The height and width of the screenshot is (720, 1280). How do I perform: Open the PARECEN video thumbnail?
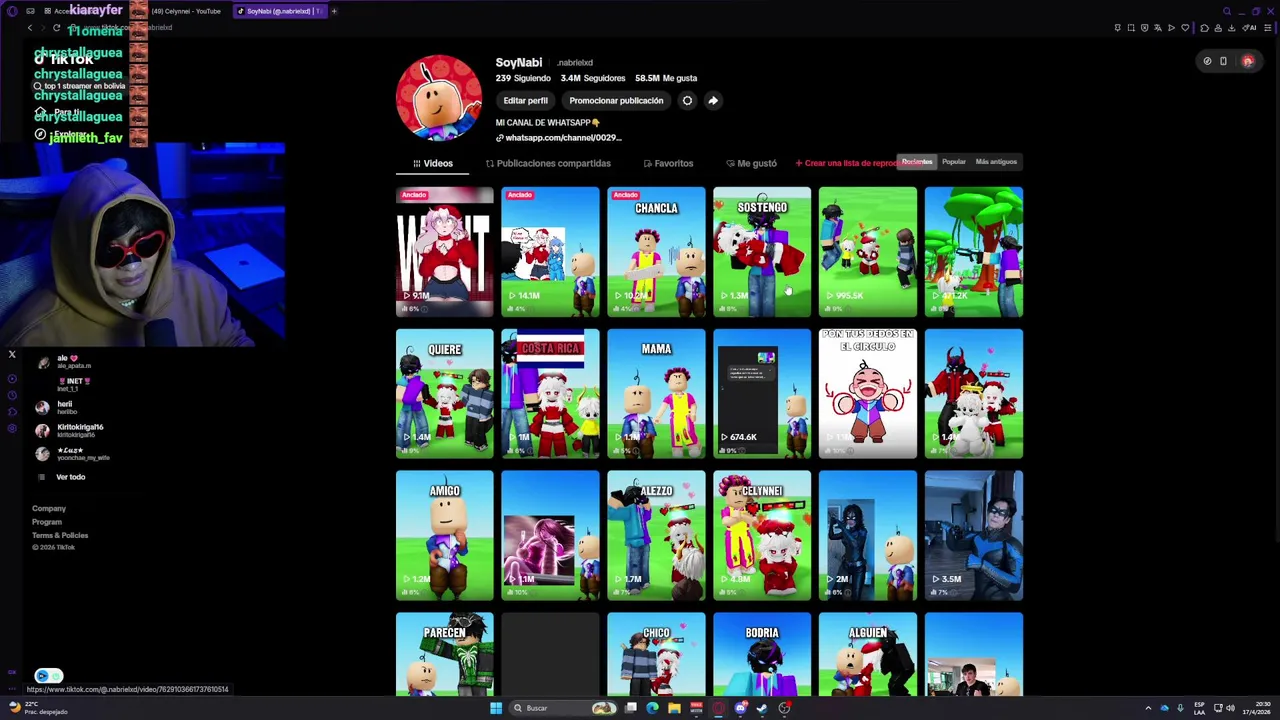pyautogui.click(x=444, y=655)
